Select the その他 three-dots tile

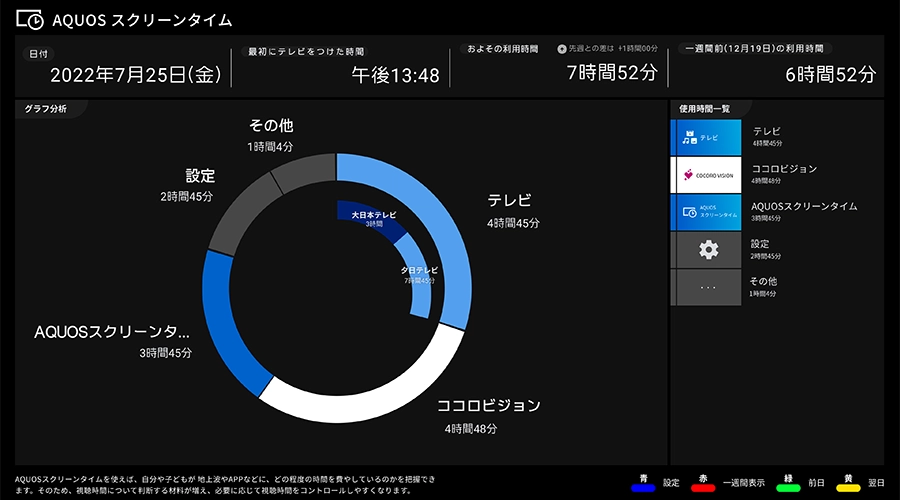[x=706, y=288]
